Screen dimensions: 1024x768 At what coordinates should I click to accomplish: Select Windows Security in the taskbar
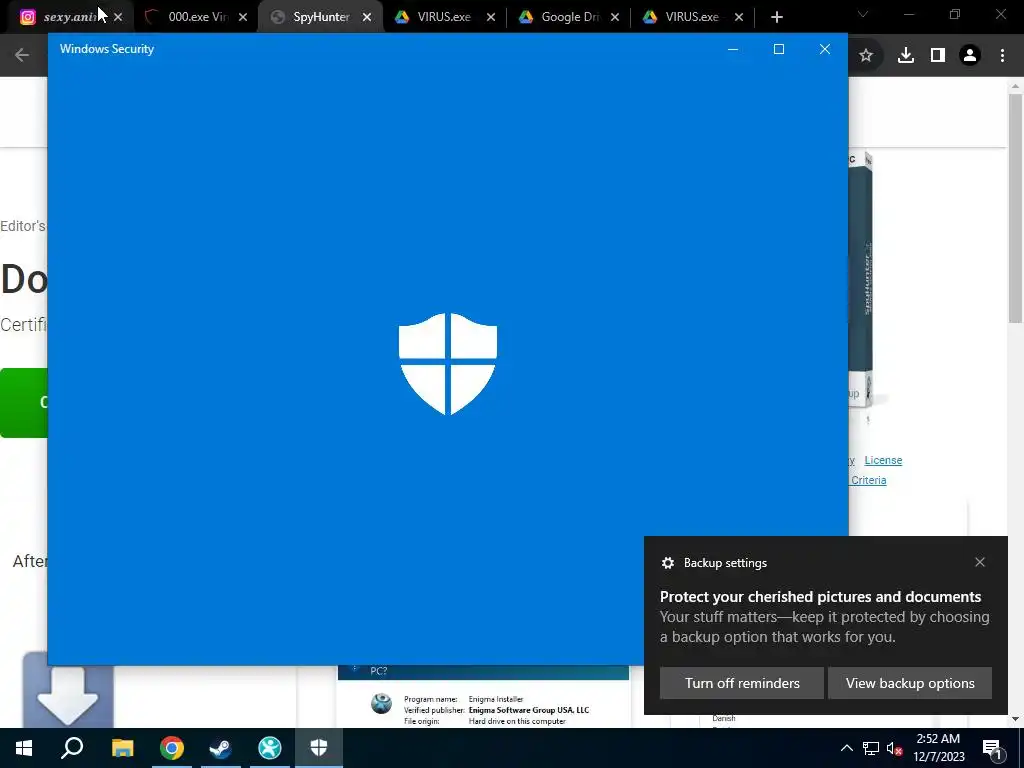pos(319,748)
